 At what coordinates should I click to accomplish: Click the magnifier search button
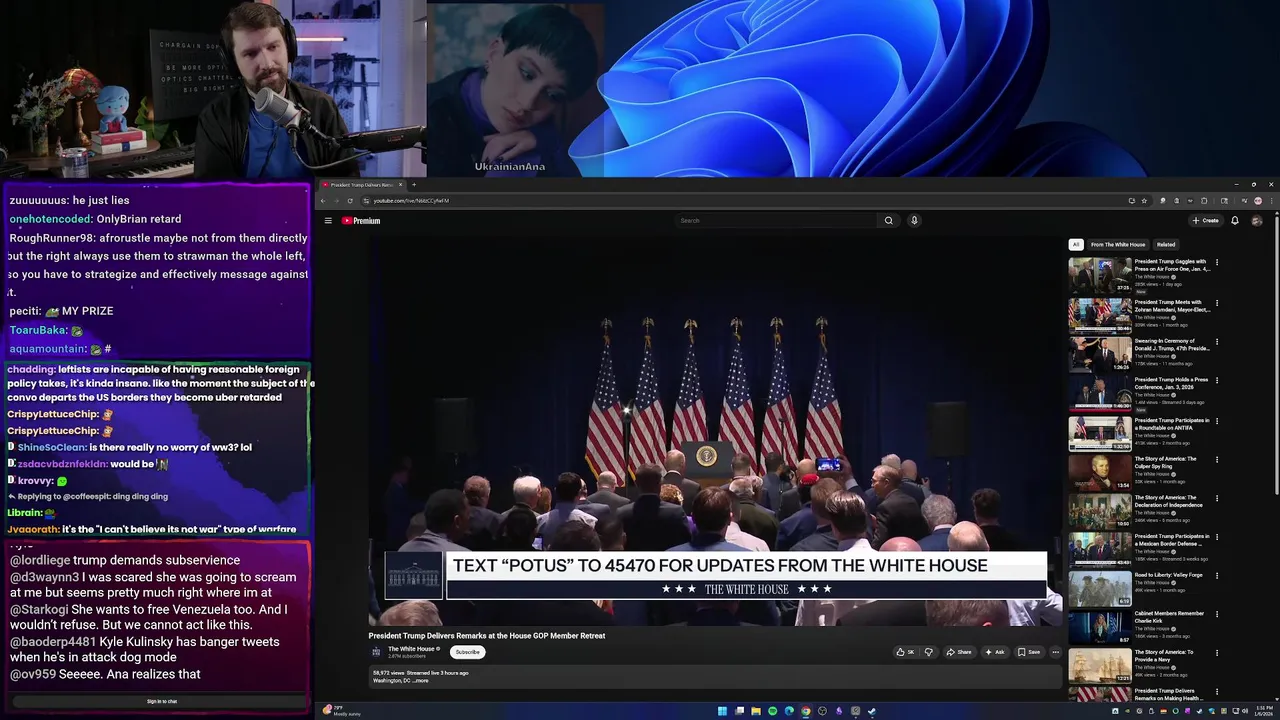[x=888, y=221]
